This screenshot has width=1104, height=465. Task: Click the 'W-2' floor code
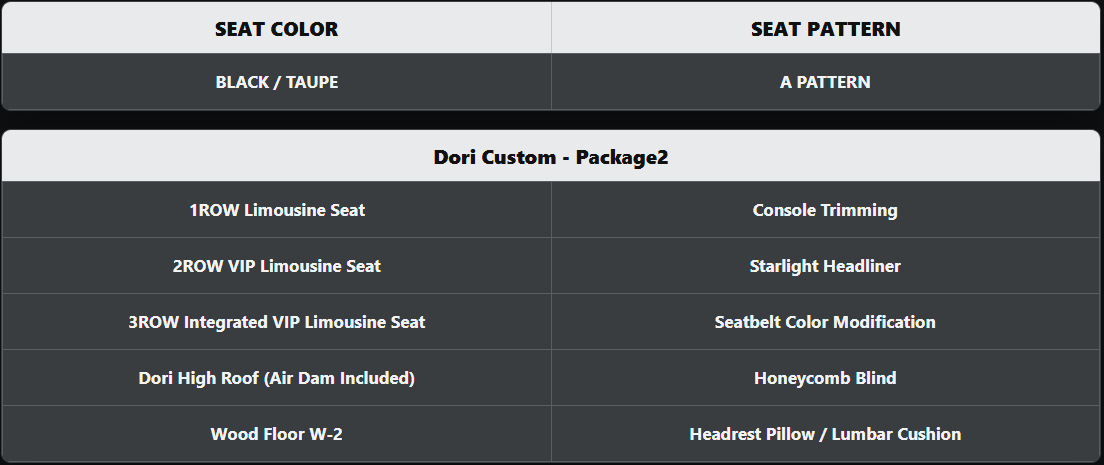pos(324,434)
